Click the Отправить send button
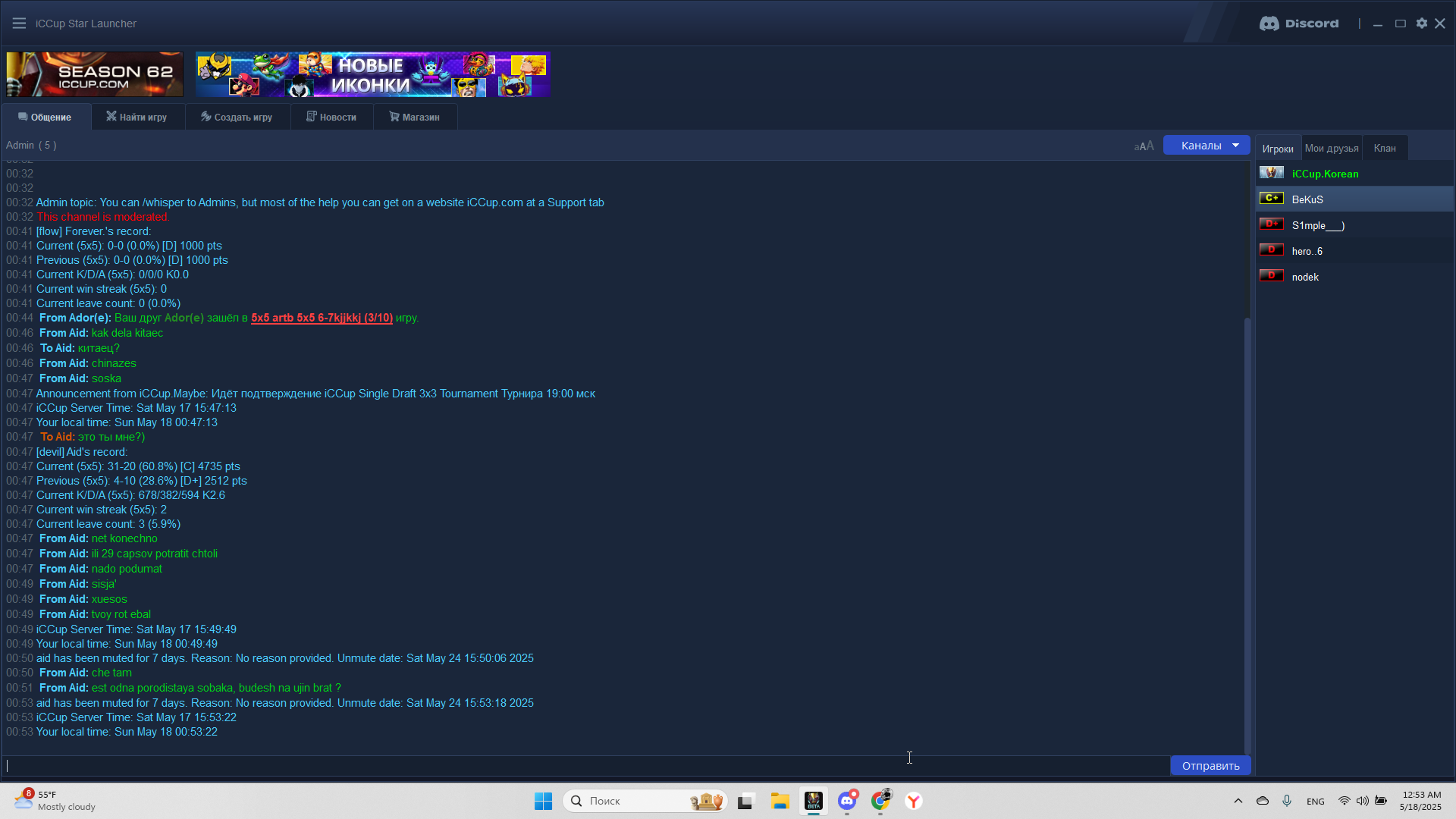The image size is (1456, 819). click(1210, 765)
